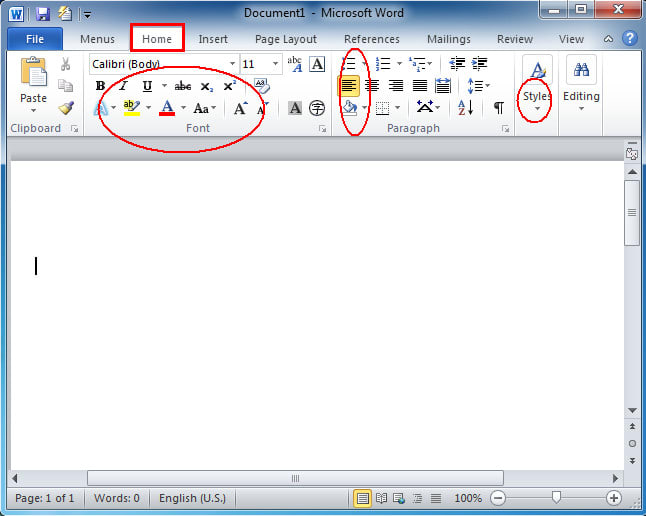Click the Styles button
Screen dimensions: 646x516
[537, 85]
